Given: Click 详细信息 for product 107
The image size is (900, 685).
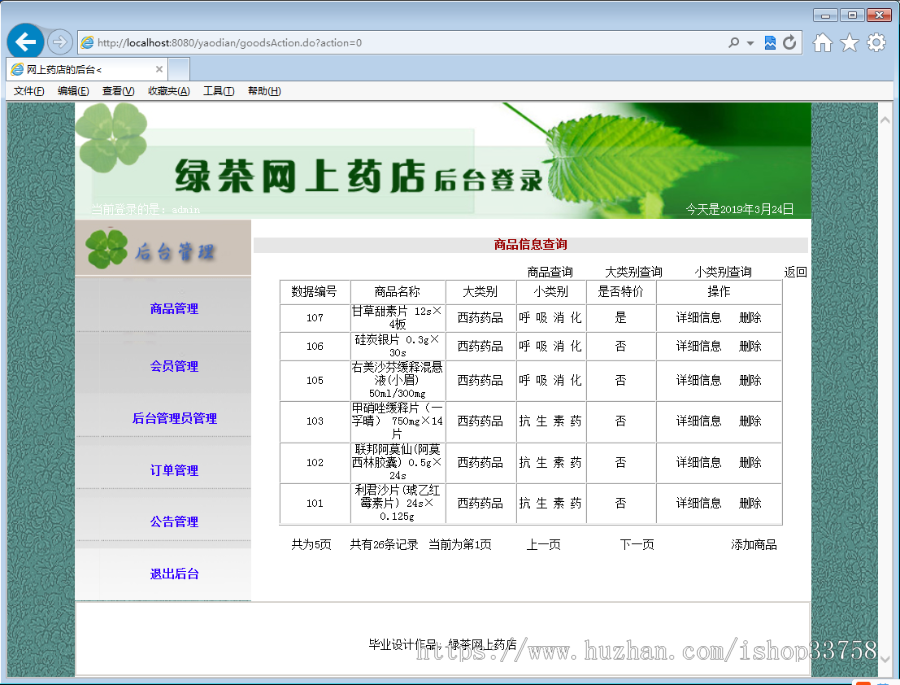Looking at the screenshot, I should [697, 316].
